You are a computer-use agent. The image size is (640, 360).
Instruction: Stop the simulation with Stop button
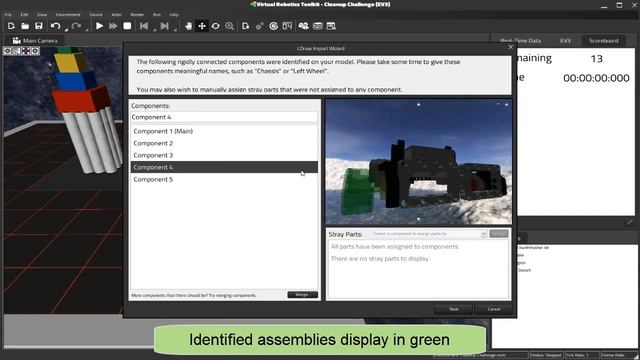[127, 26]
